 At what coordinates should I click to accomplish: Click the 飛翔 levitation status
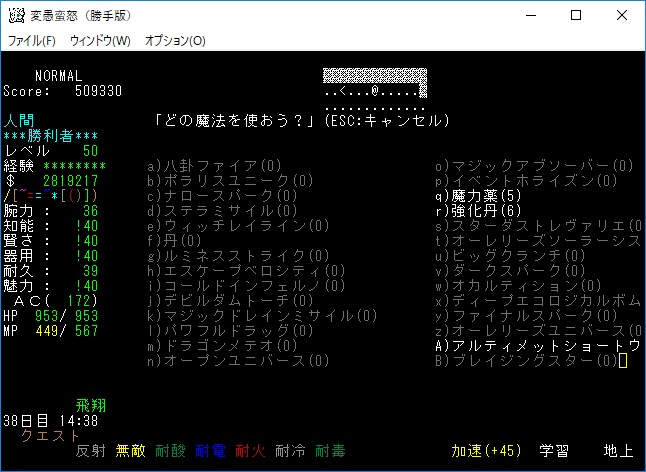91,406
